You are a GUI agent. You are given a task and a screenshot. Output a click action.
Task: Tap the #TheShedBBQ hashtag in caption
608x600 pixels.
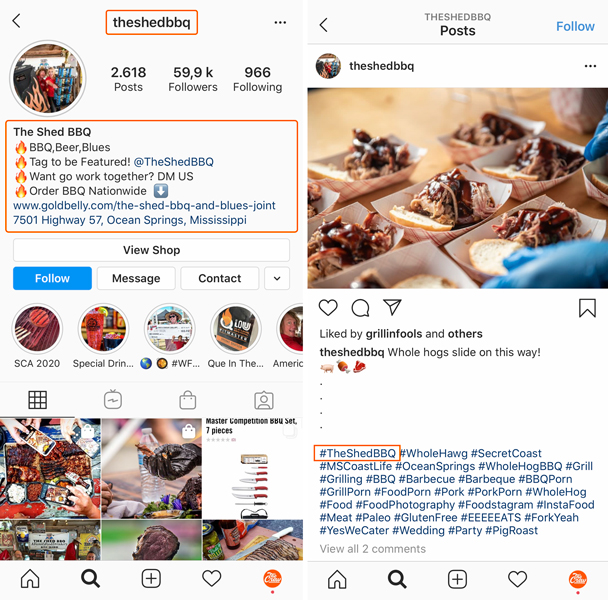coord(357,453)
